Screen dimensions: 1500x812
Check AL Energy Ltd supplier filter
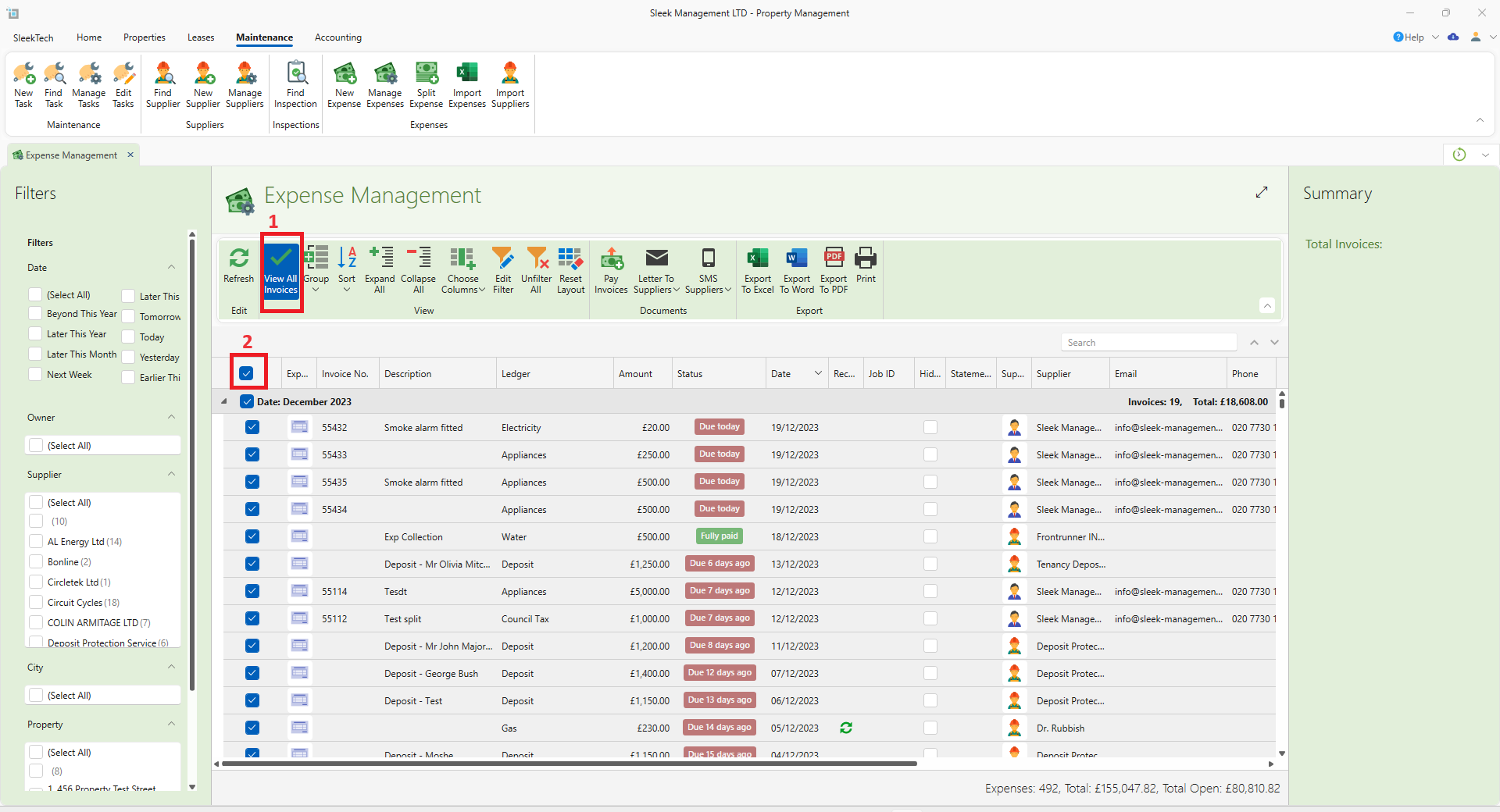coord(36,542)
